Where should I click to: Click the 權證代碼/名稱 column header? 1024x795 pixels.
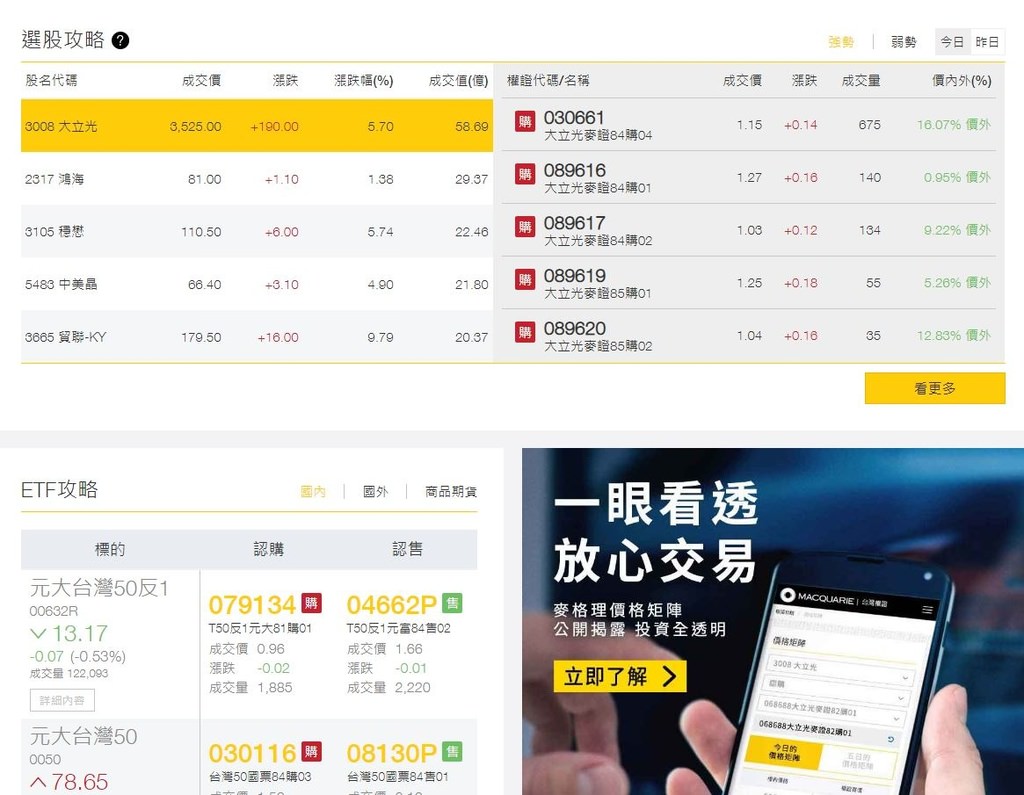(548, 80)
